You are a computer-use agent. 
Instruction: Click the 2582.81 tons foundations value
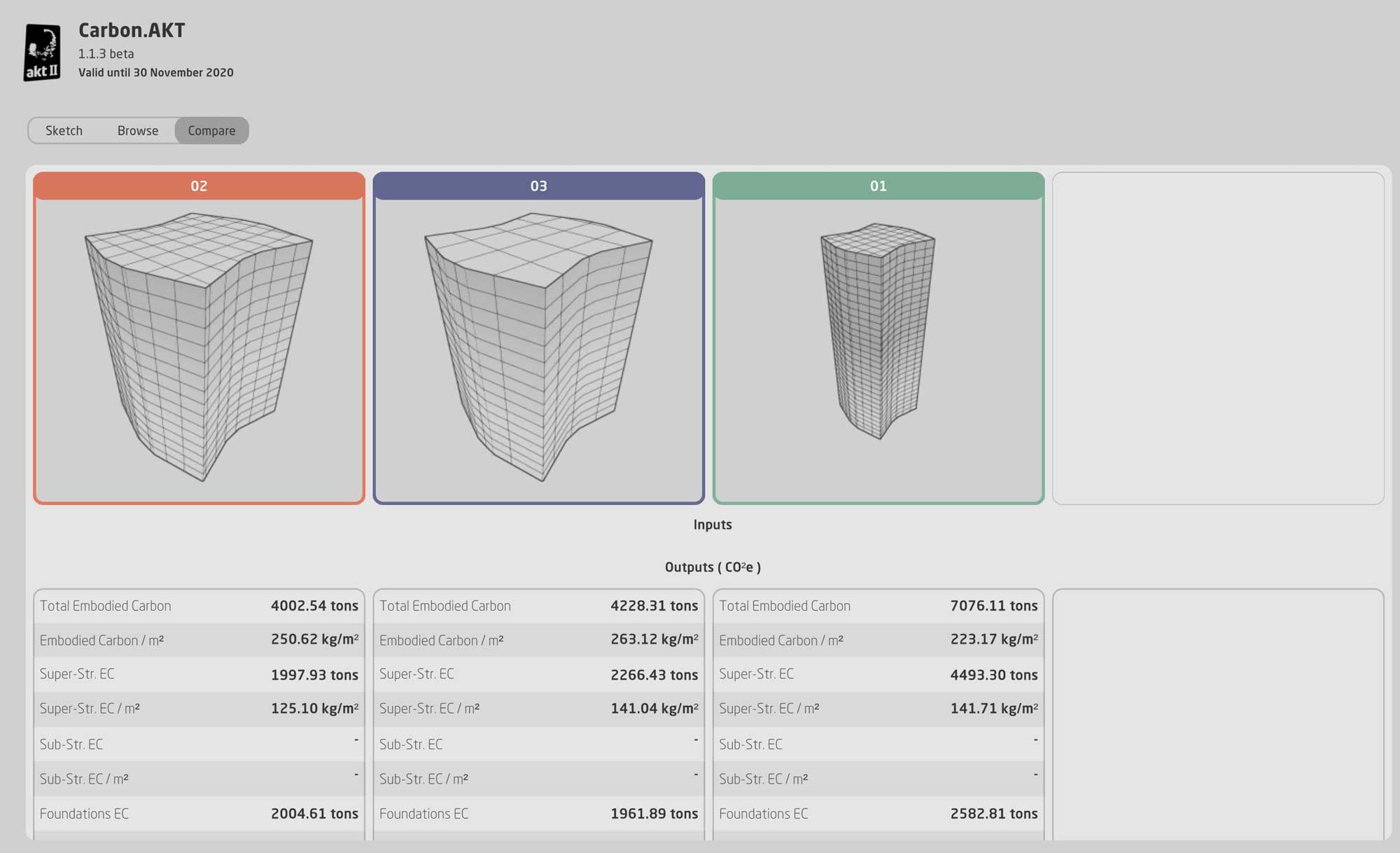tap(994, 814)
